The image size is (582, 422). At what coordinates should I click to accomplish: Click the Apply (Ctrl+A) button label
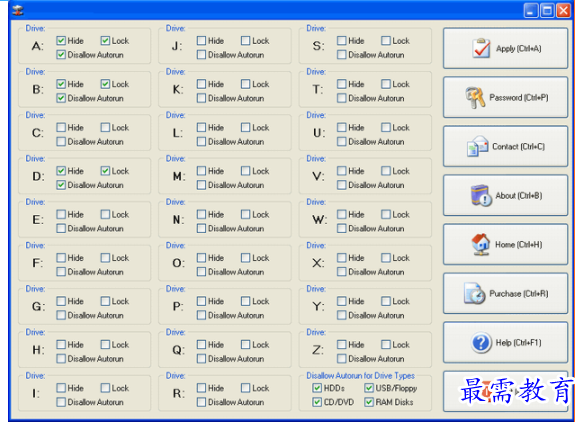tap(519, 49)
